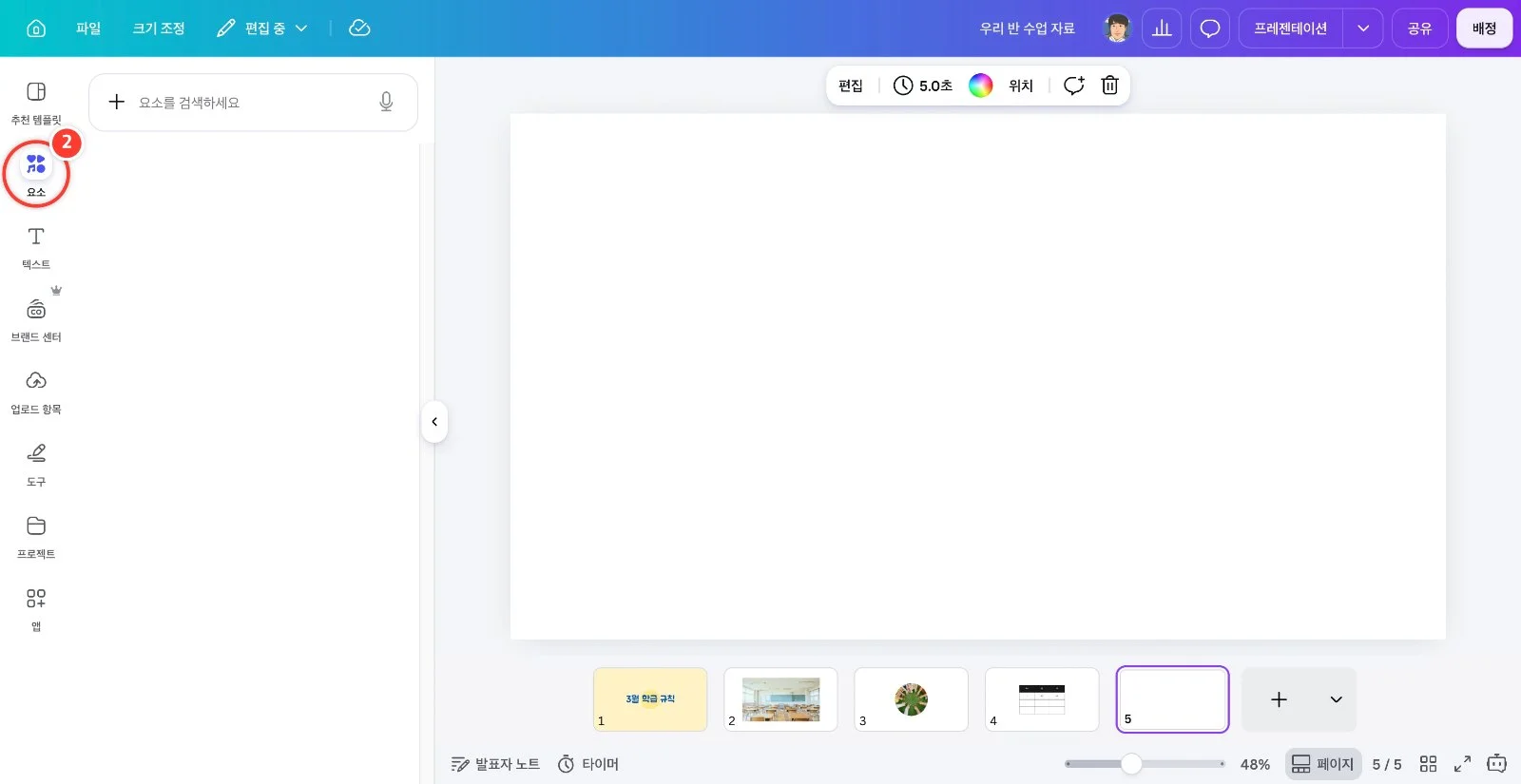Expand the add page options chevron
Image resolution: width=1521 pixels, height=784 pixels.
(x=1337, y=699)
